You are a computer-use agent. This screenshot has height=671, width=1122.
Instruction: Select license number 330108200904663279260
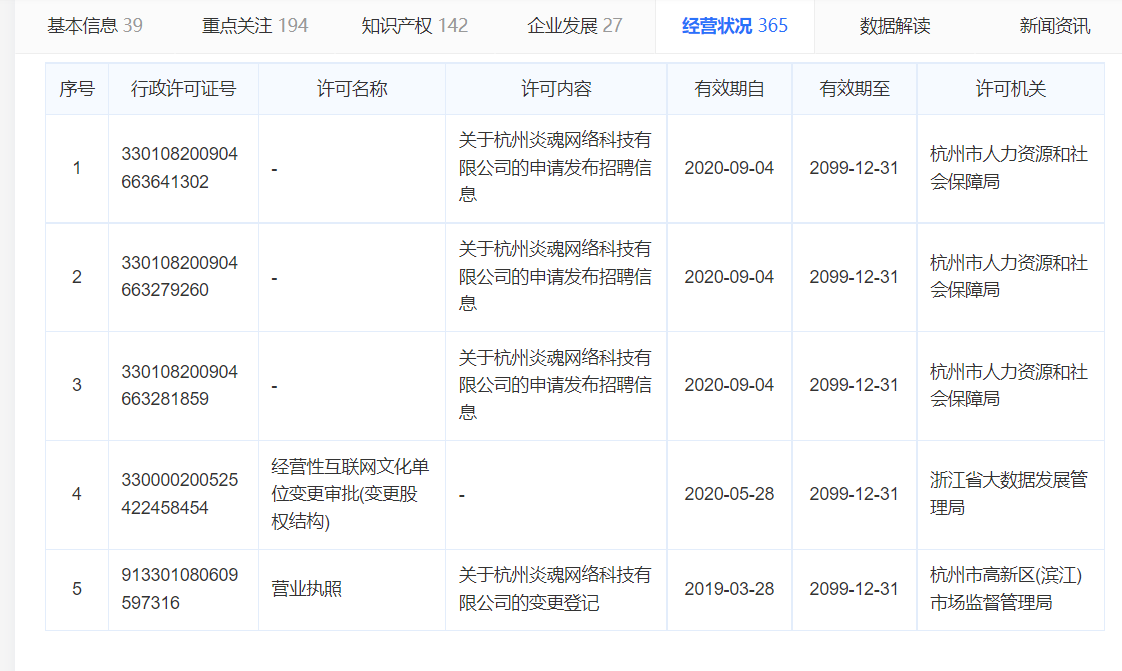[180, 277]
